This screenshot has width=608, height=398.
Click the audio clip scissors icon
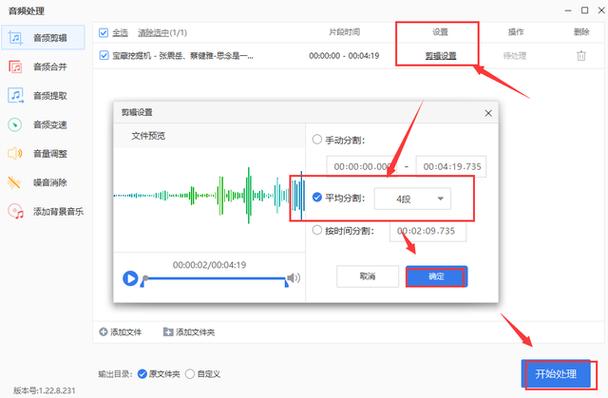click(16, 38)
